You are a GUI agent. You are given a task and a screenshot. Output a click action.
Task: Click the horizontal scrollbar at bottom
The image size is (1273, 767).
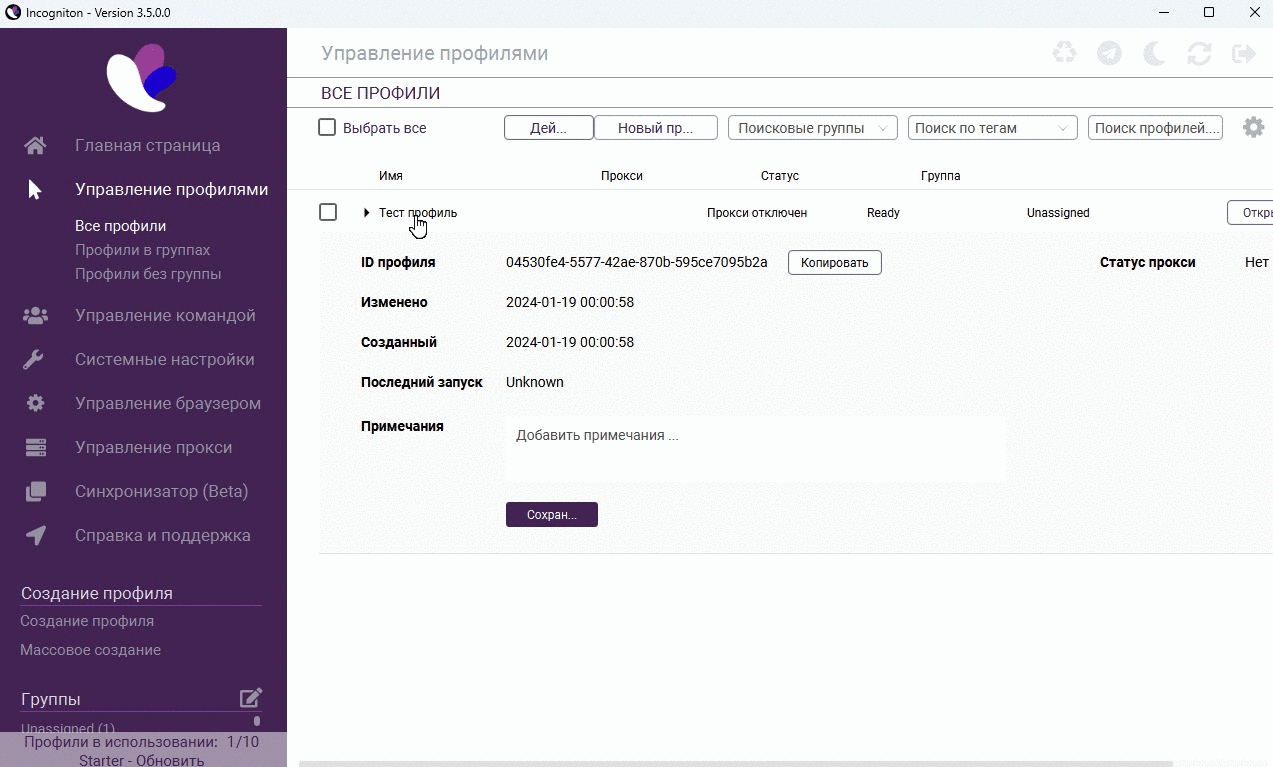(x=735, y=763)
